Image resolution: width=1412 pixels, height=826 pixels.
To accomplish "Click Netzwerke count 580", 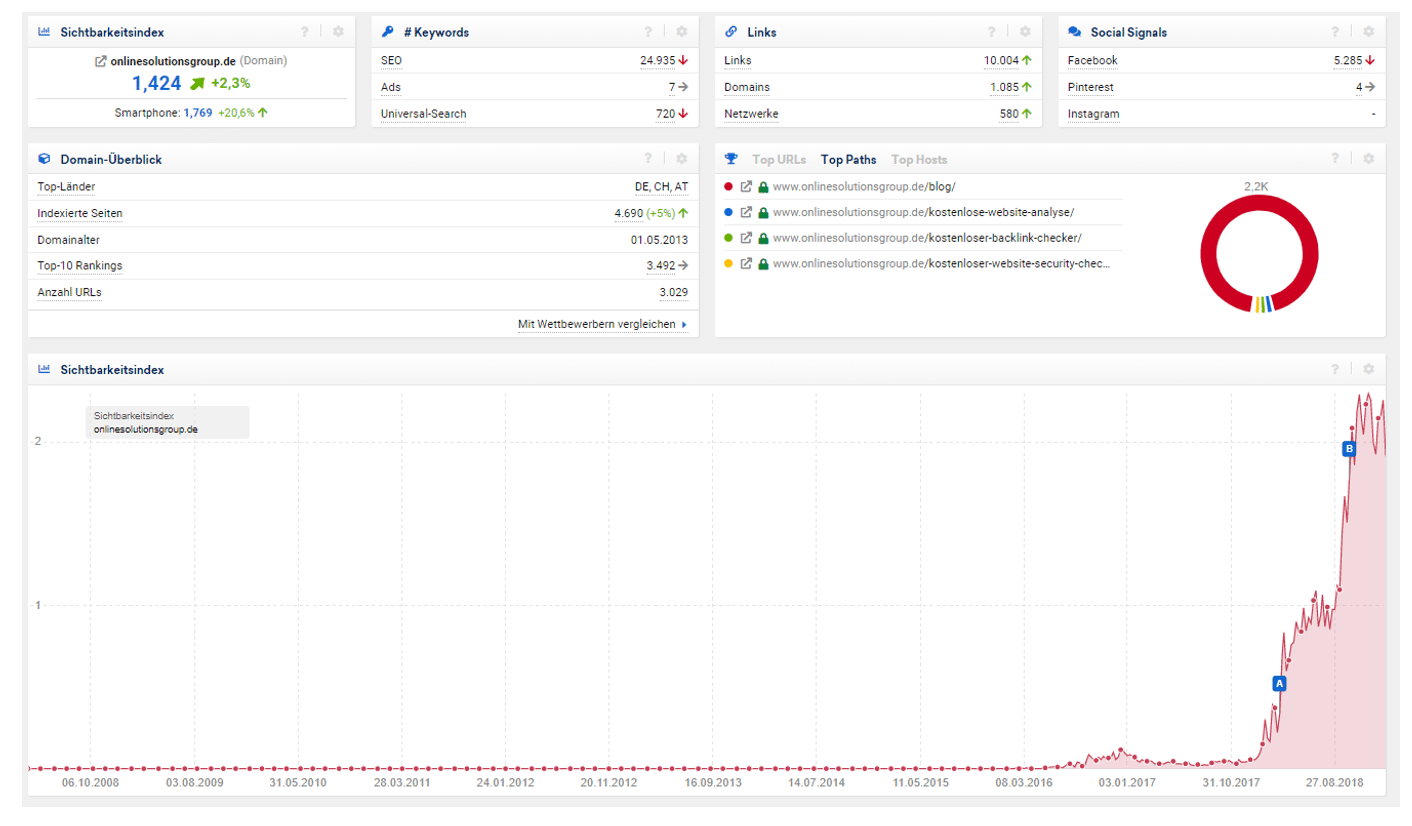I will [1009, 114].
